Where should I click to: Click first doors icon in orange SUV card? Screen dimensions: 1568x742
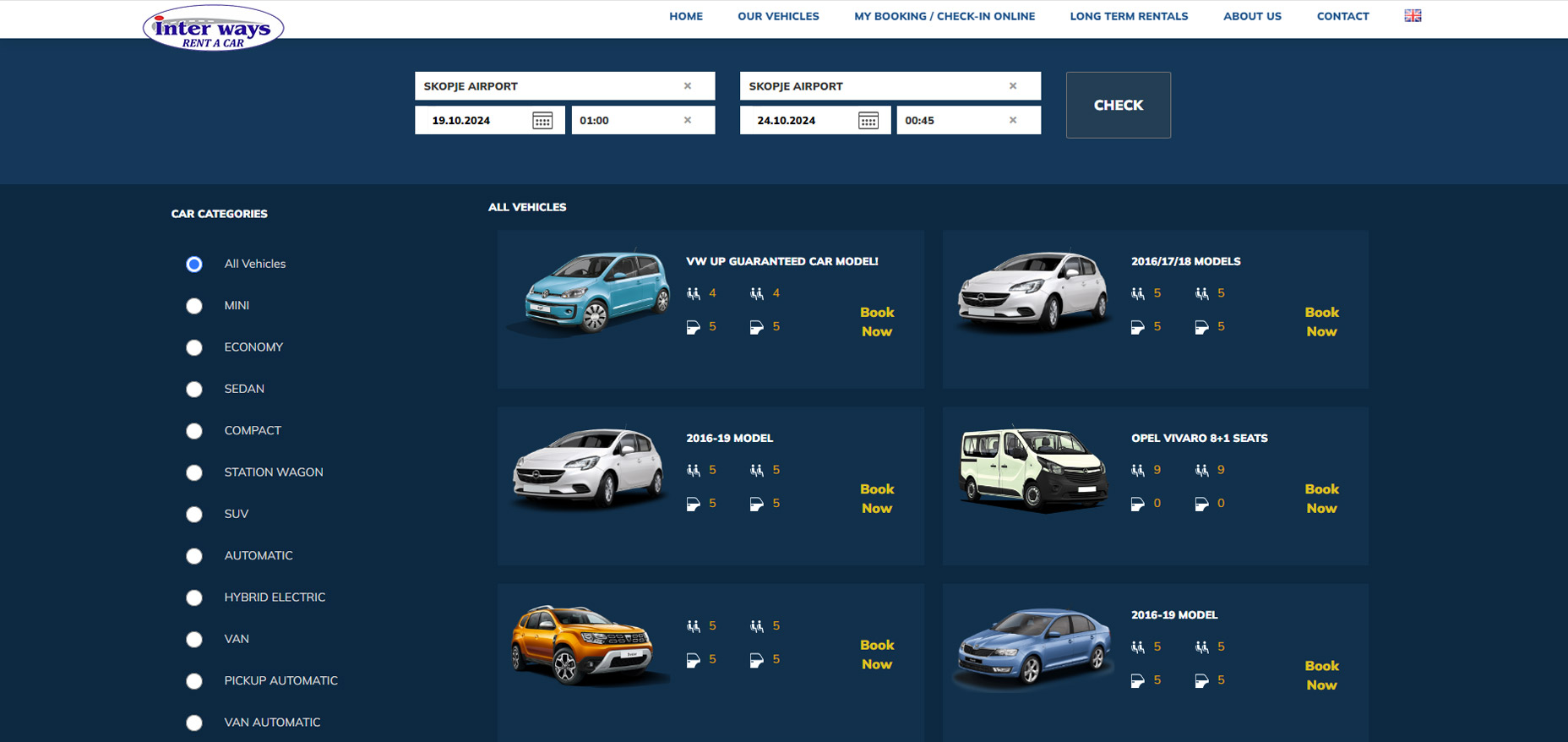(x=694, y=660)
